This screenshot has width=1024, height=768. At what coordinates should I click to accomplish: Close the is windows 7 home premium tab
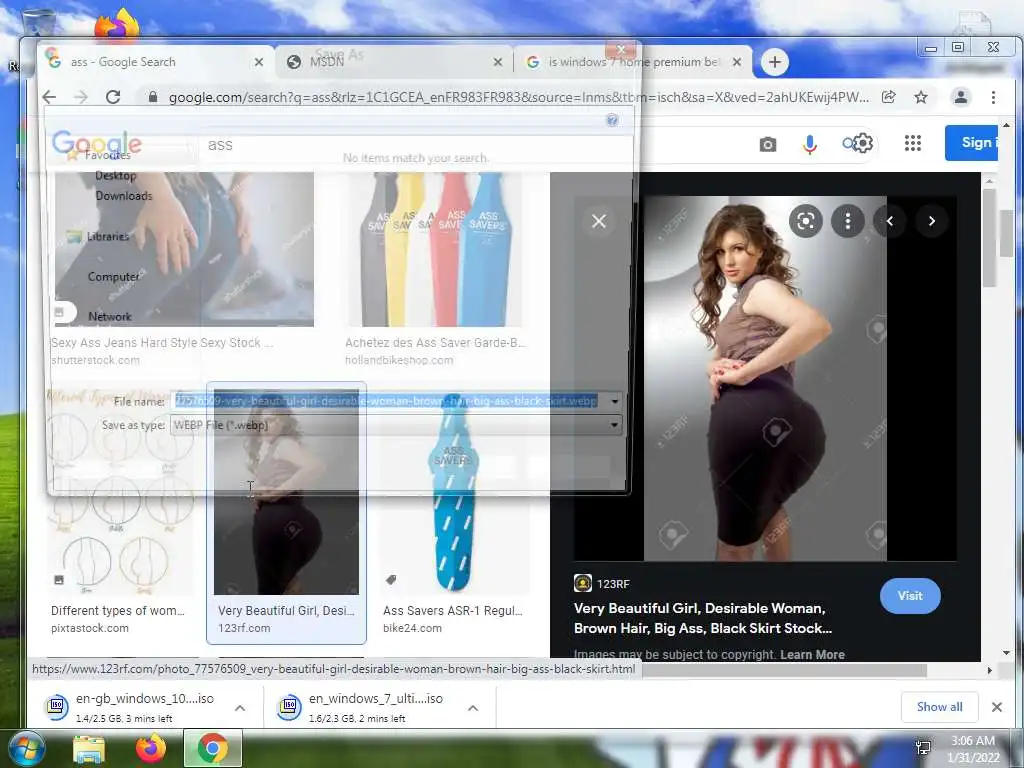pyautogui.click(x=737, y=62)
